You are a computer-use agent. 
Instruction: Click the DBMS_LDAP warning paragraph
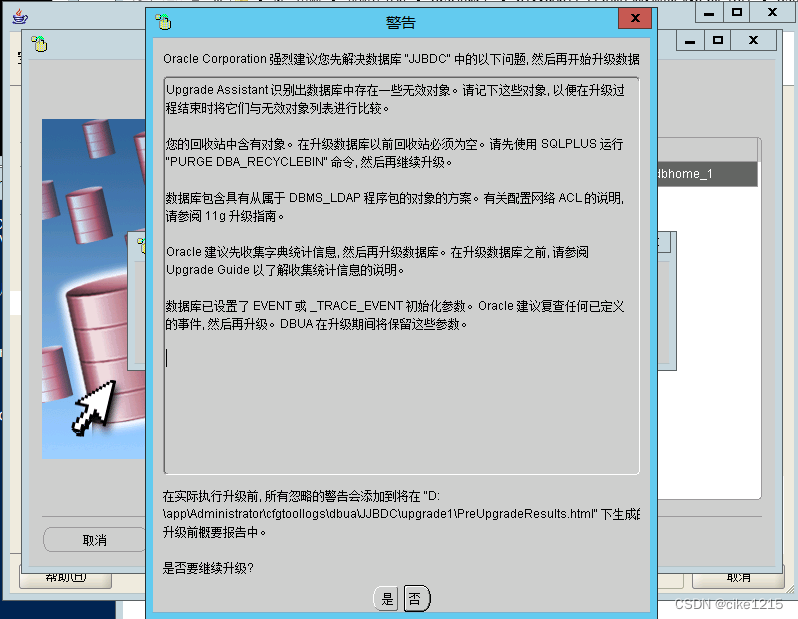click(x=395, y=207)
